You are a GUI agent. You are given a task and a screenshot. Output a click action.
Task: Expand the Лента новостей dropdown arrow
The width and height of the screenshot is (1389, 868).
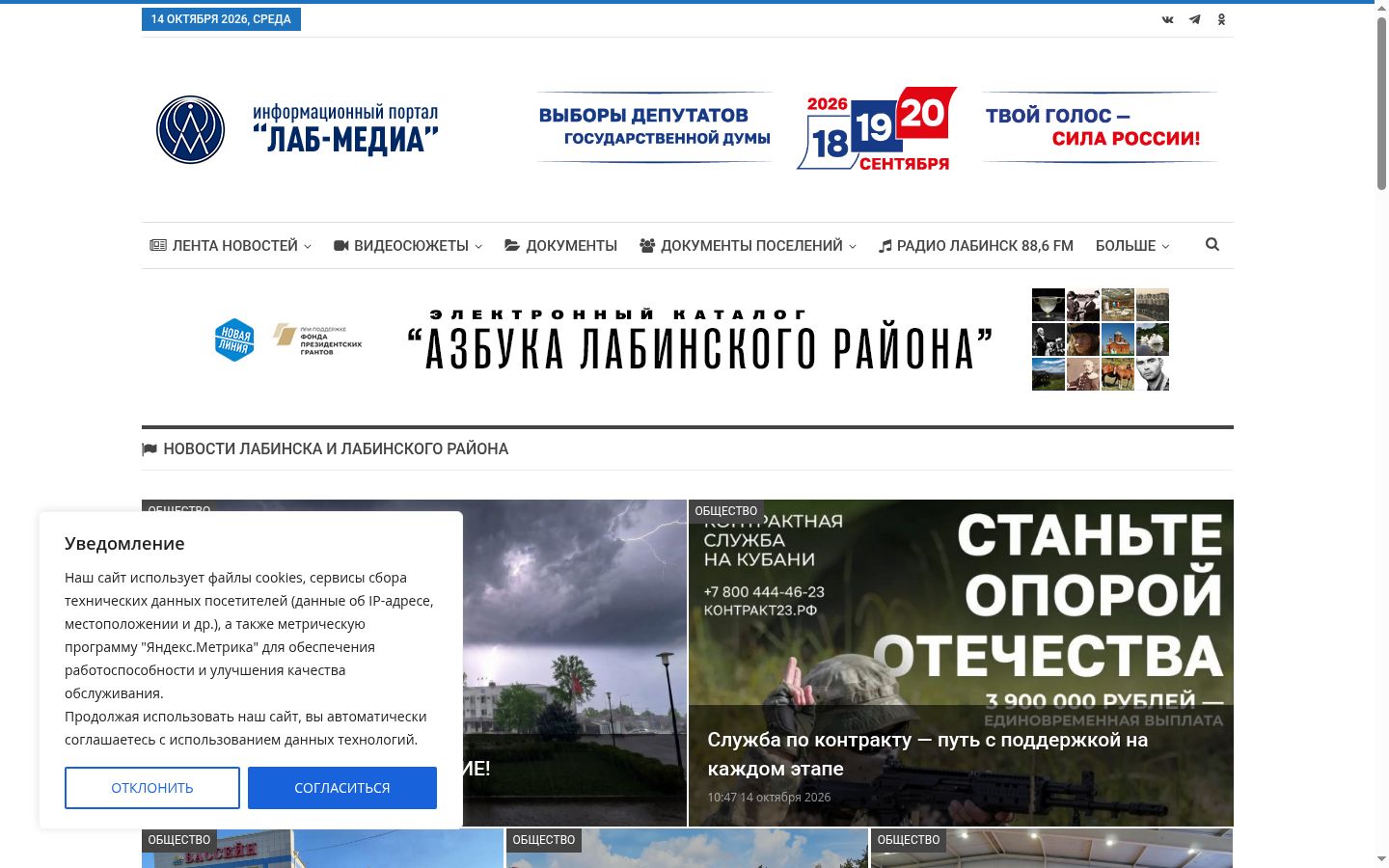(x=308, y=247)
